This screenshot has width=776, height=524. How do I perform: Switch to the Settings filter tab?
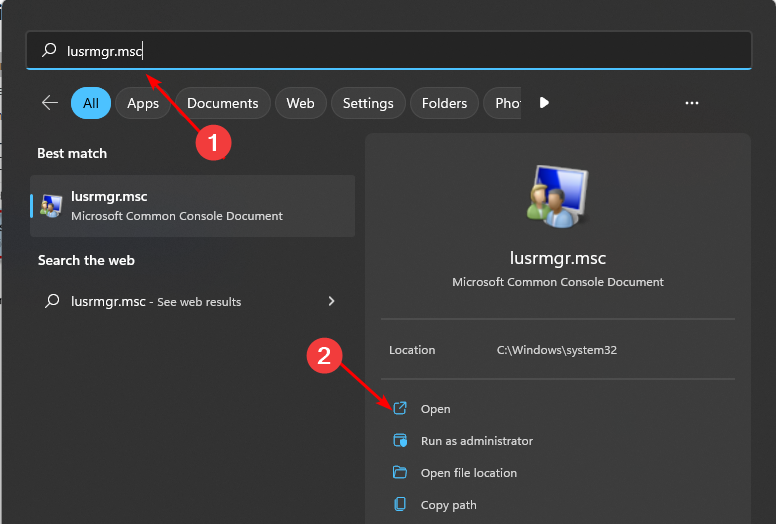(368, 103)
